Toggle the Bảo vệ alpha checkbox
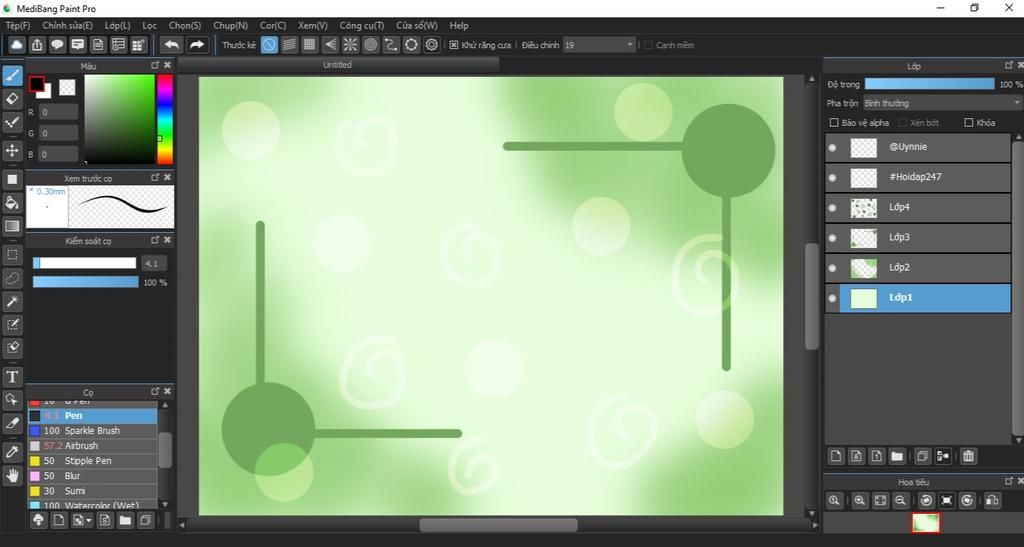This screenshot has height=547, width=1024. (834, 123)
